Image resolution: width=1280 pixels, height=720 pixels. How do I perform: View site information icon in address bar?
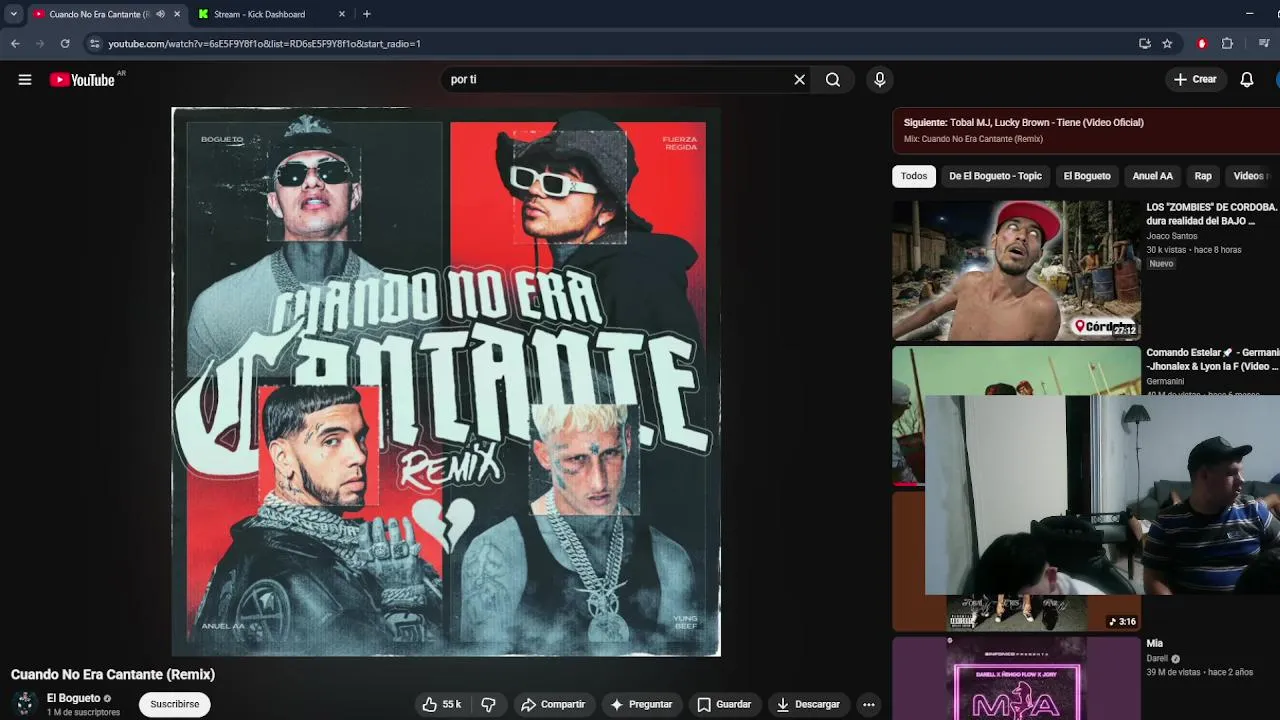[94, 44]
